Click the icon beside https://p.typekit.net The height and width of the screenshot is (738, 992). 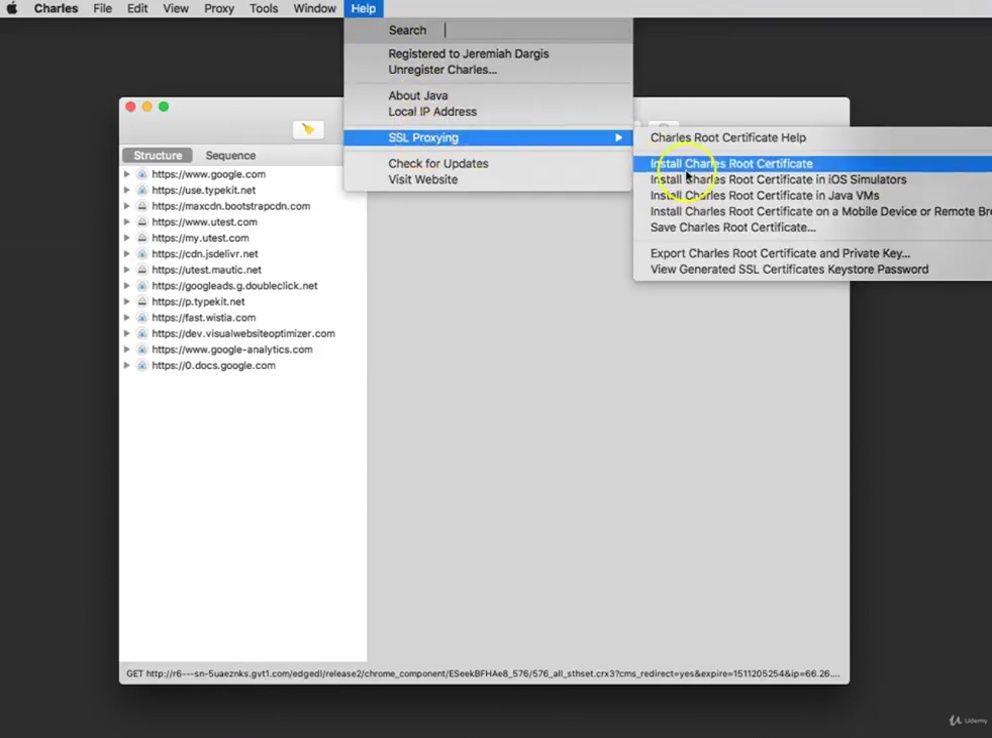[x=142, y=302]
